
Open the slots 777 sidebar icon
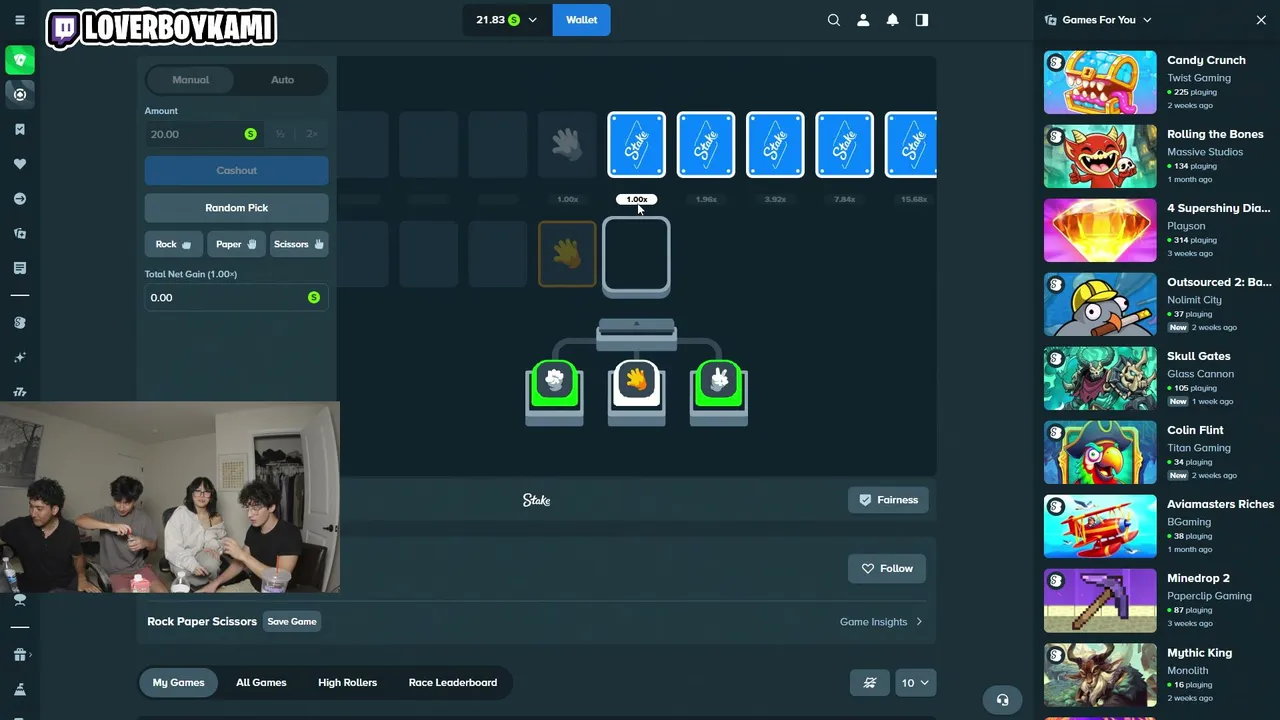point(20,392)
